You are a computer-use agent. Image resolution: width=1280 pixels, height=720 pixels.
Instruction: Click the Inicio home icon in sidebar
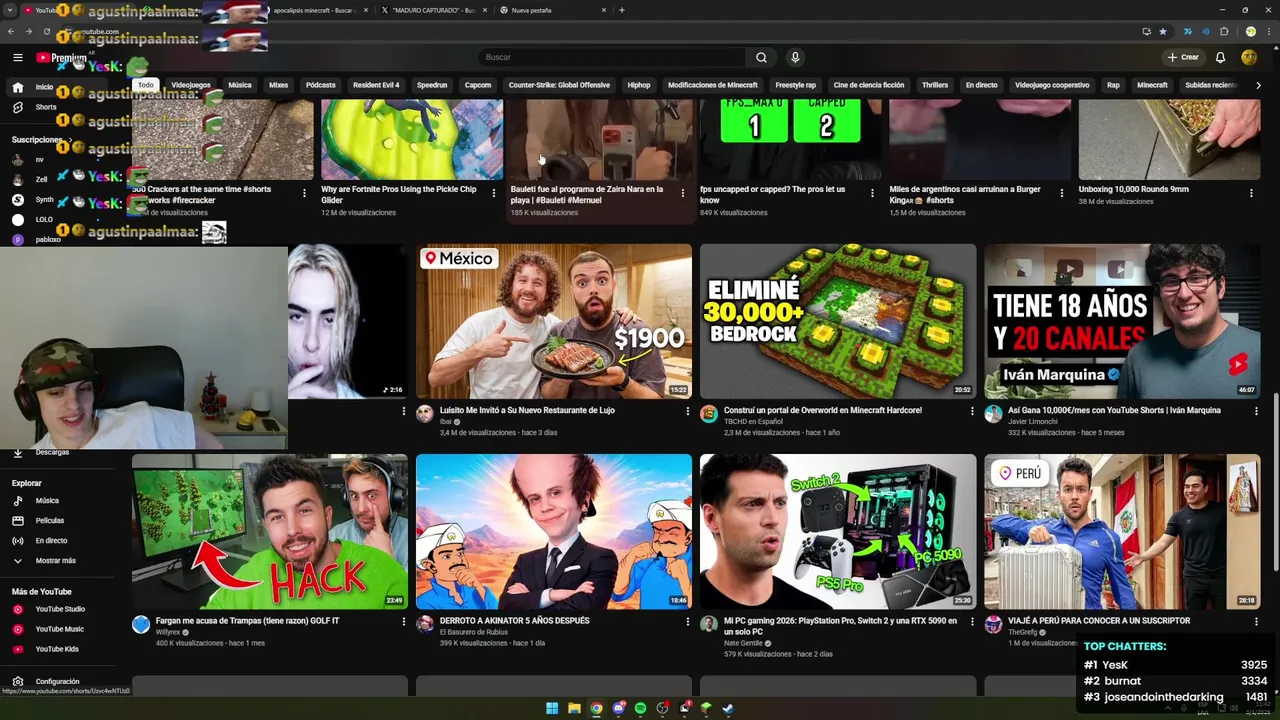[x=18, y=87]
